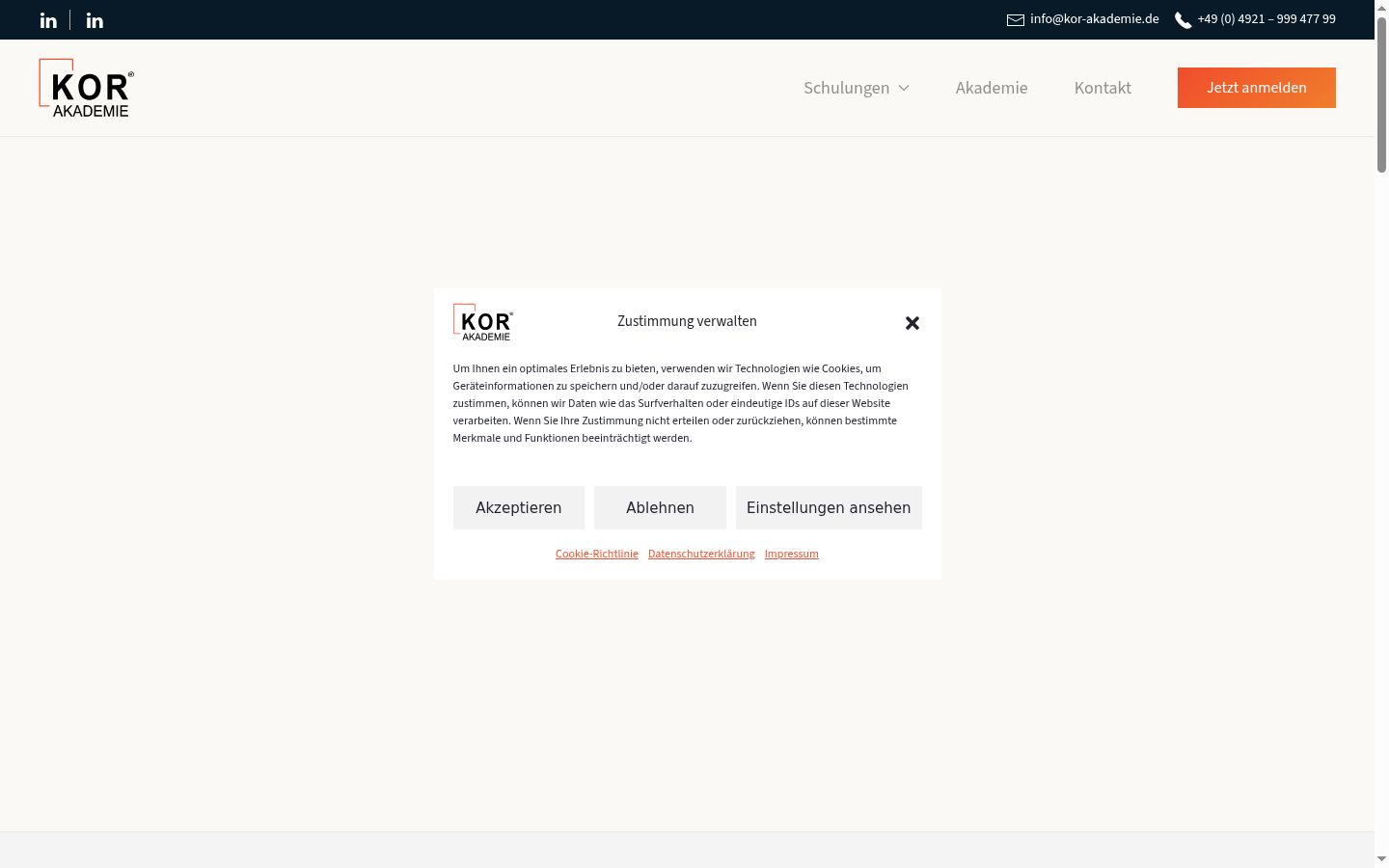Click the scrollbar up arrow
The width and height of the screenshot is (1389, 868).
(x=1381, y=8)
